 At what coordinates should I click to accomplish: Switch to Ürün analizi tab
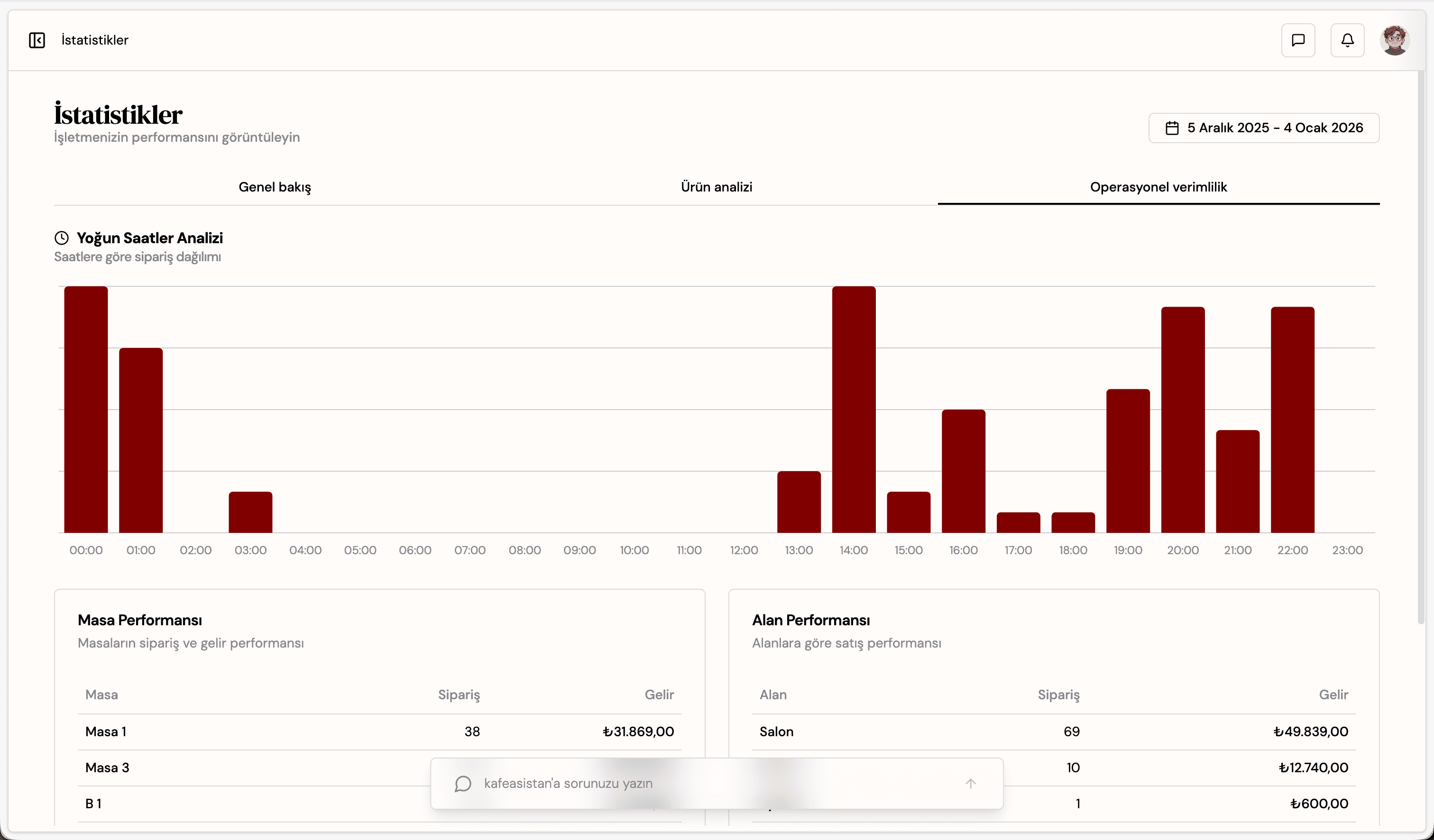[x=717, y=187]
